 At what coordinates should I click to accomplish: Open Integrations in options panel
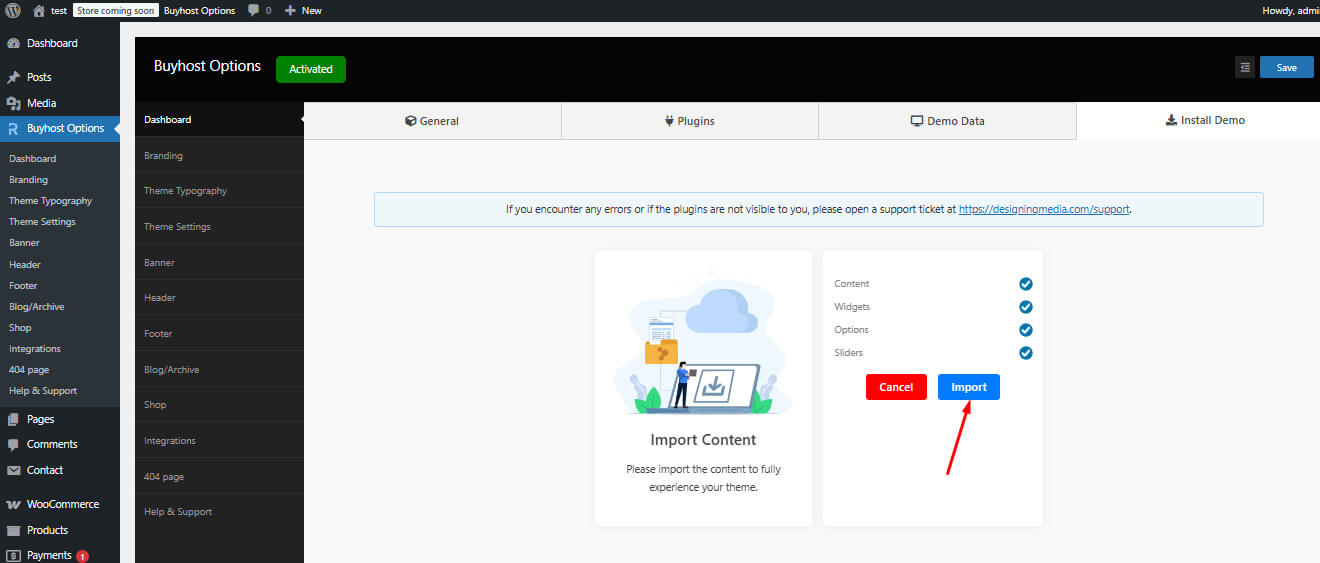coord(219,441)
